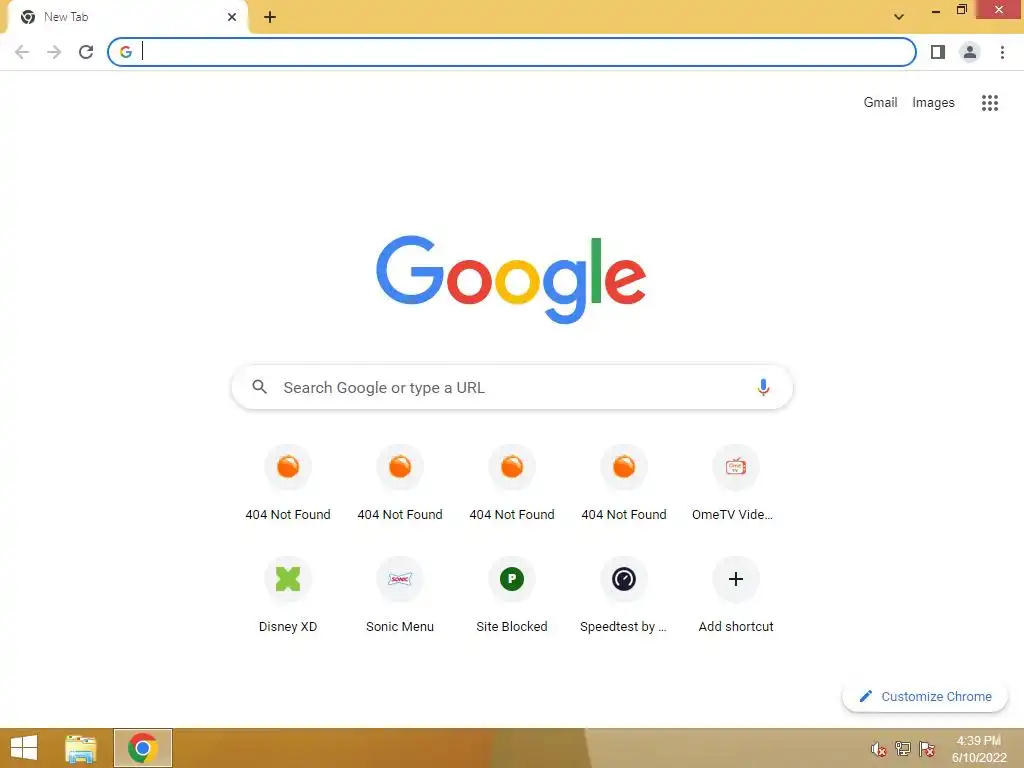Click the magnifier icon in search box
Screen dimensions: 1024x768
pyautogui.click(x=259, y=387)
